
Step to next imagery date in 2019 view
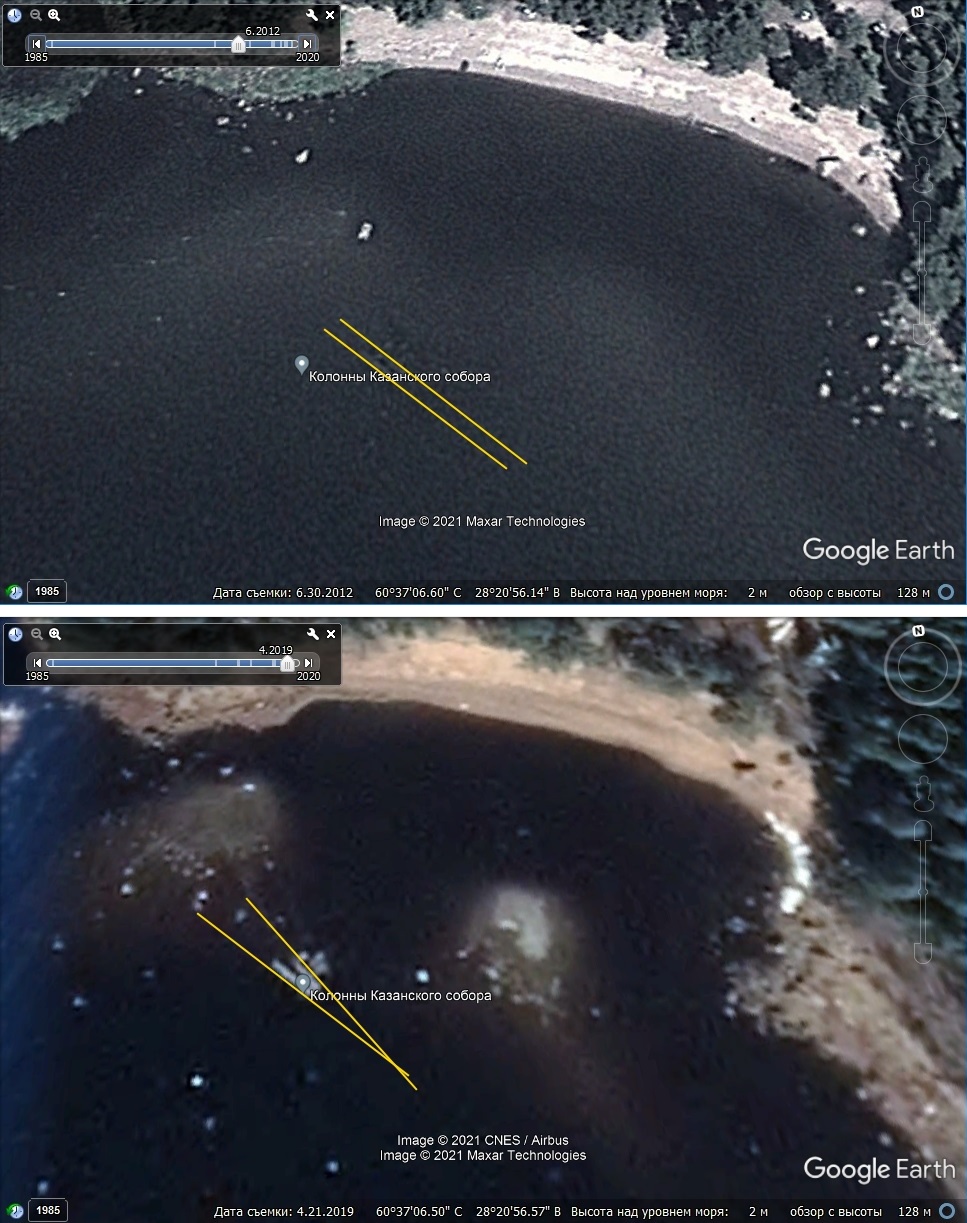click(308, 663)
